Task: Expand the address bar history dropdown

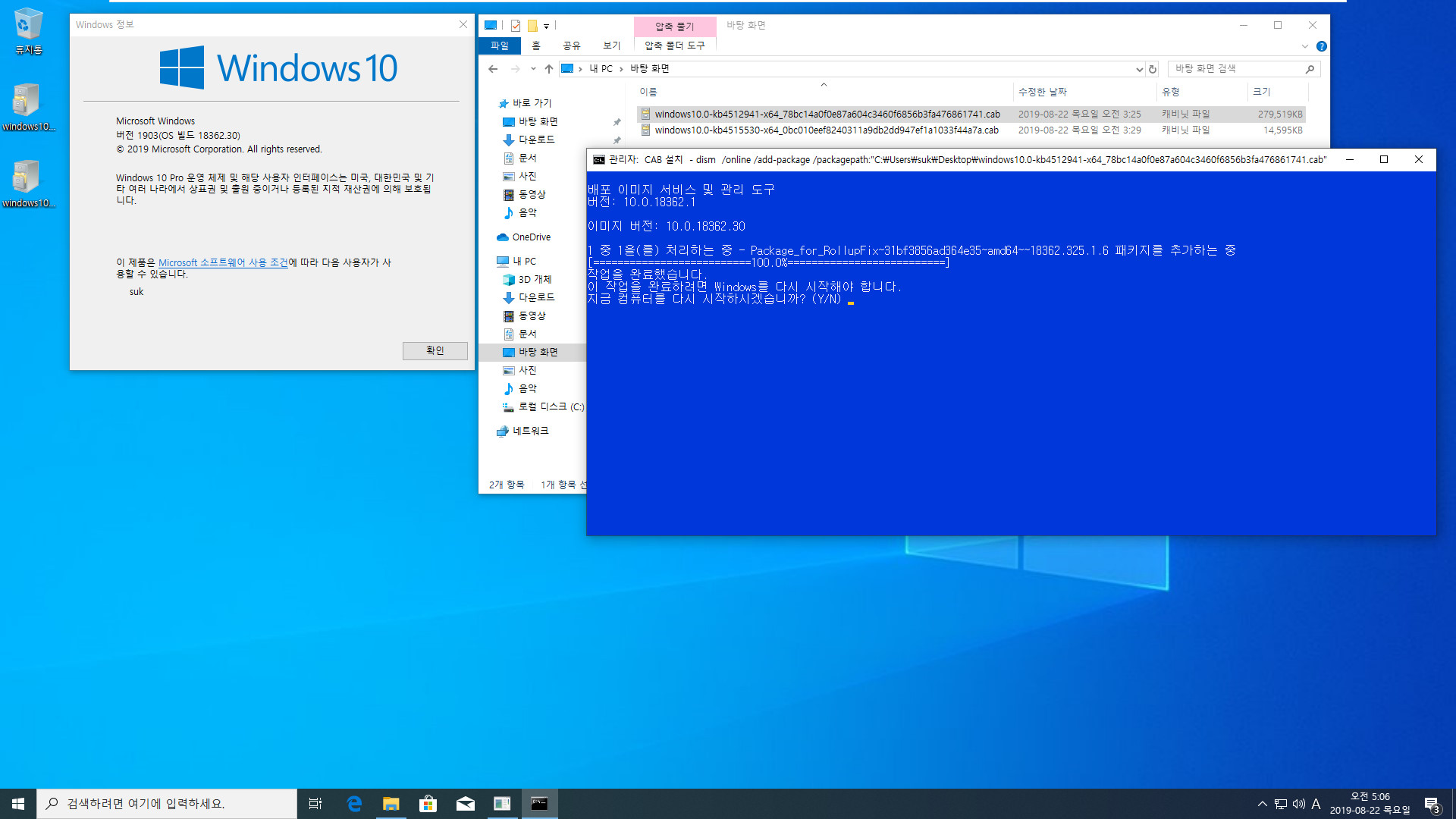Action: (x=1139, y=69)
